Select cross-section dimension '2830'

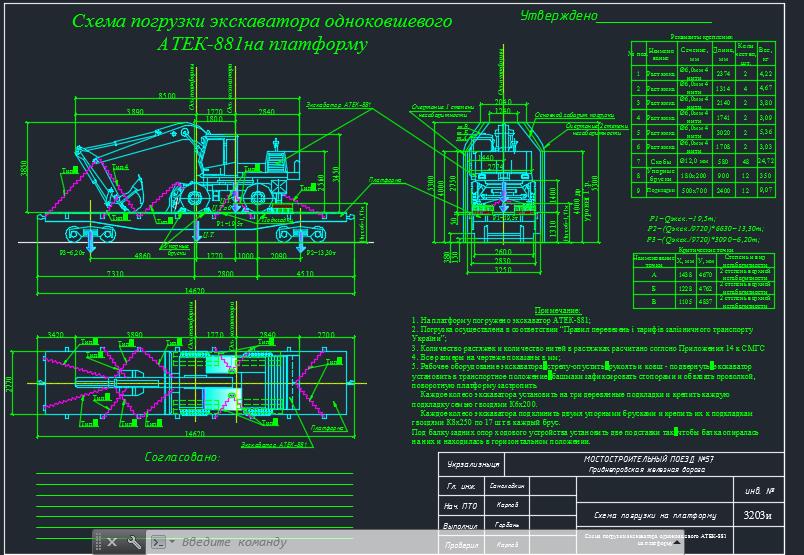click(503, 261)
